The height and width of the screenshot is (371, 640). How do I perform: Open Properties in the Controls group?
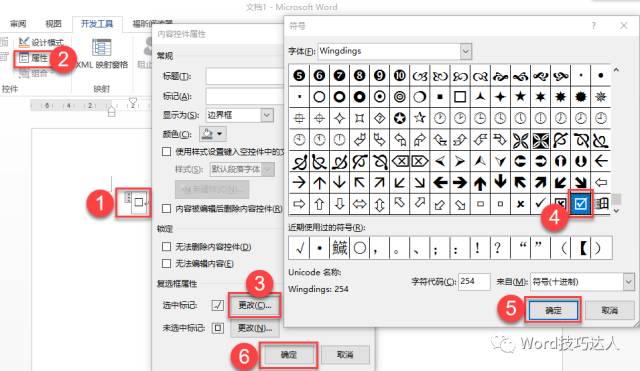click(x=33, y=58)
